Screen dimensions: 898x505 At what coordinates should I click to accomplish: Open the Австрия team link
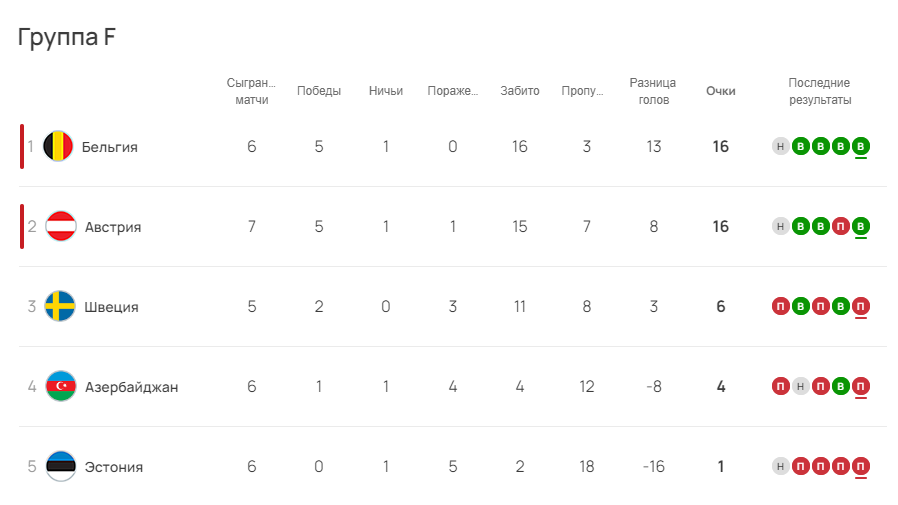pyautogui.click(x=113, y=227)
